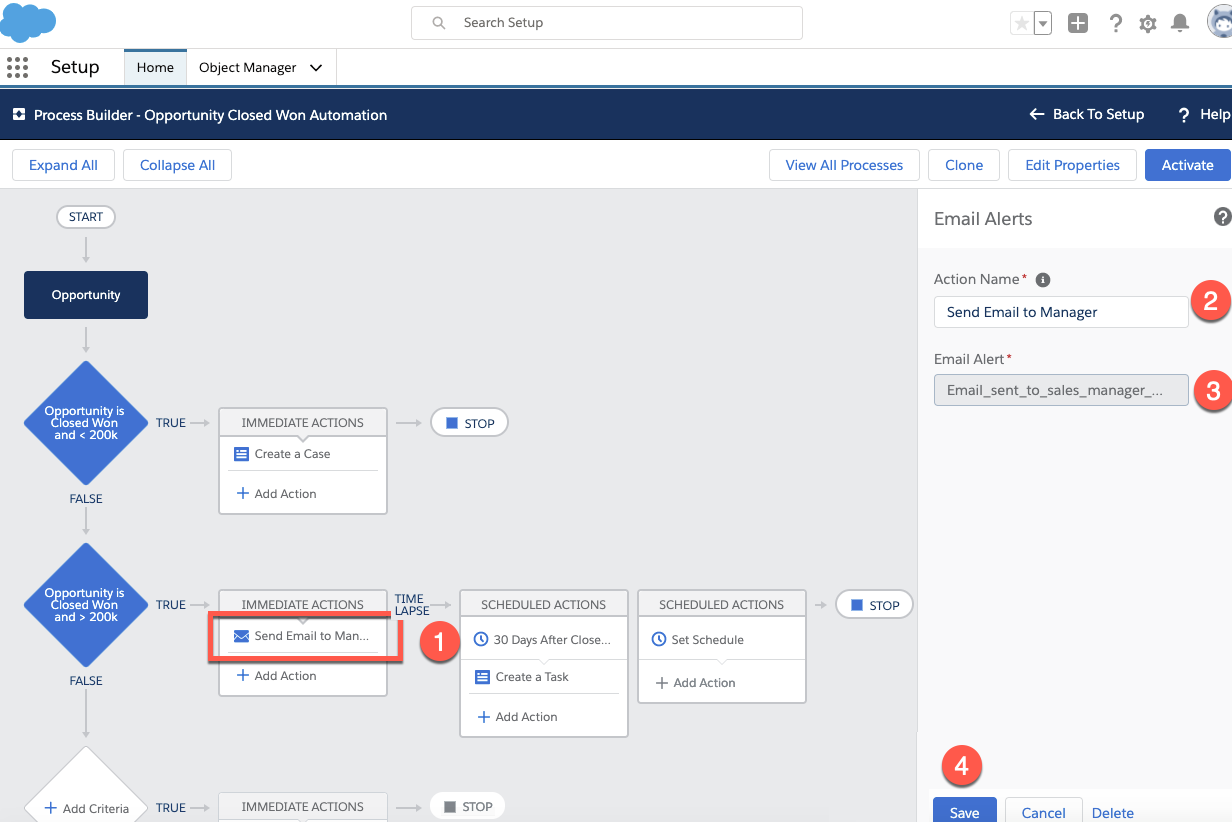The image size is (1232, 822).
Task: Click the STOP node after scheduled actions
Action: point(874,605)
